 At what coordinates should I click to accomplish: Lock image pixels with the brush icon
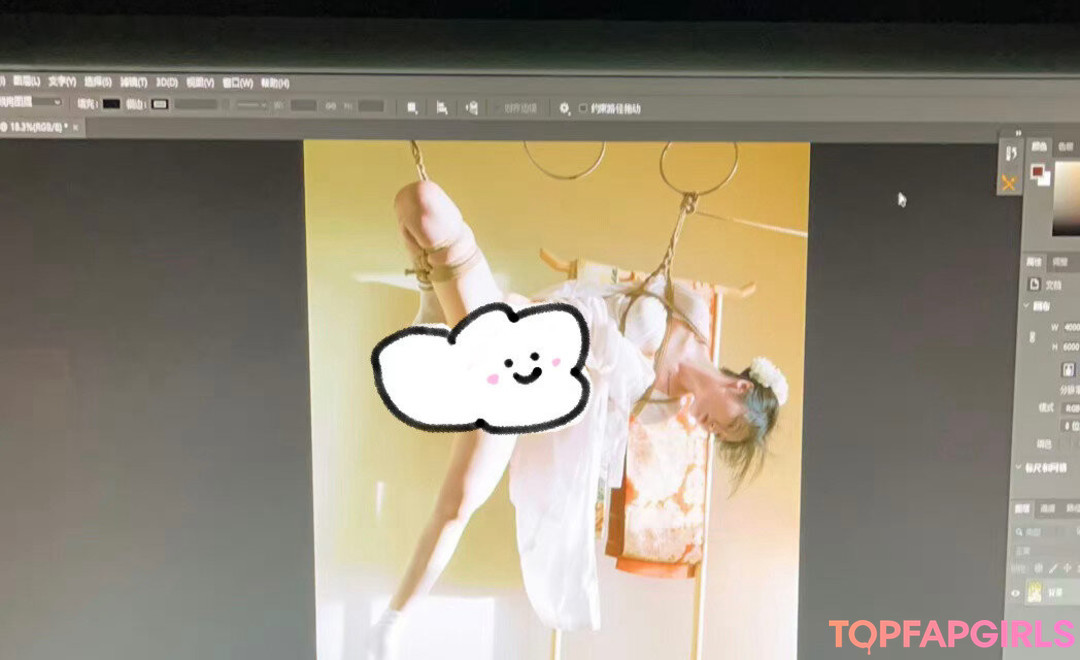tap(1051, 567)
